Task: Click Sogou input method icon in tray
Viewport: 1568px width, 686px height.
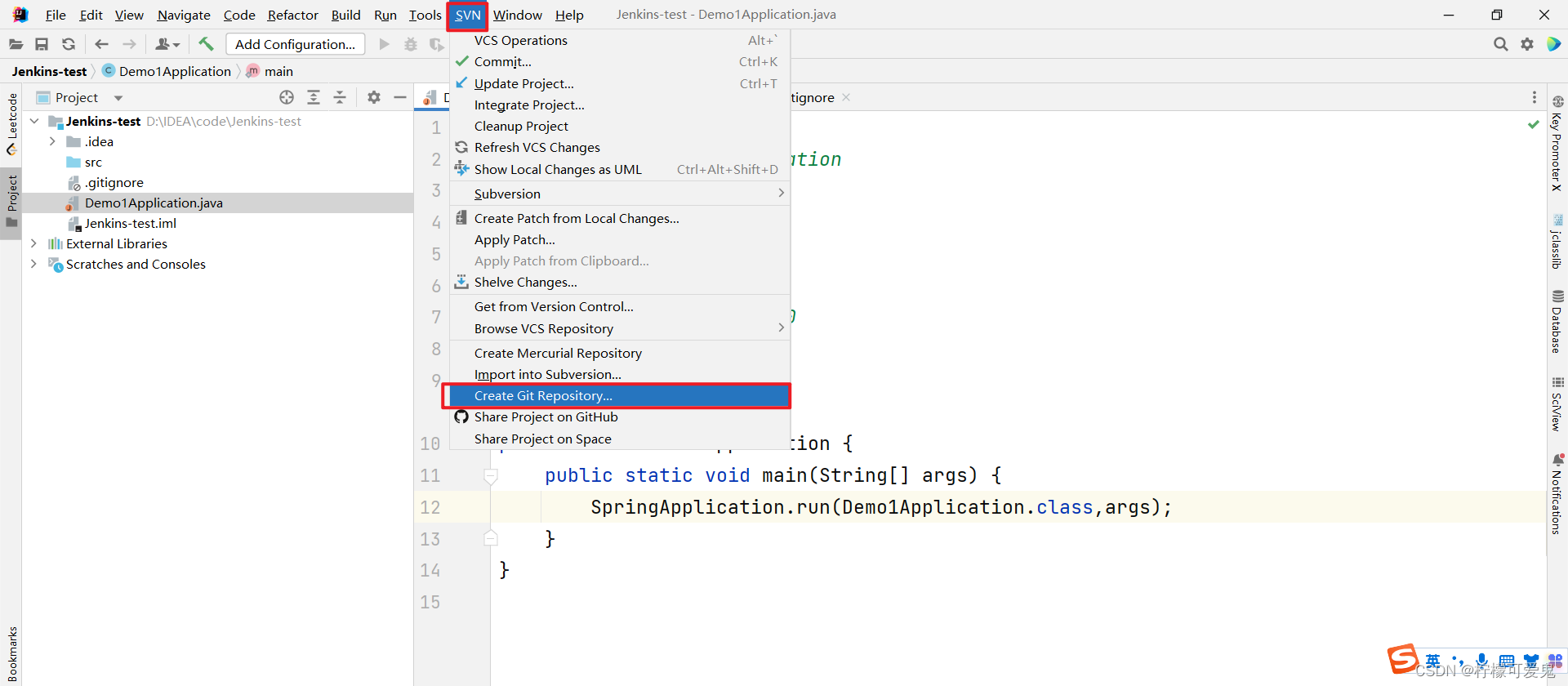Action: [x=1403, y=658]
